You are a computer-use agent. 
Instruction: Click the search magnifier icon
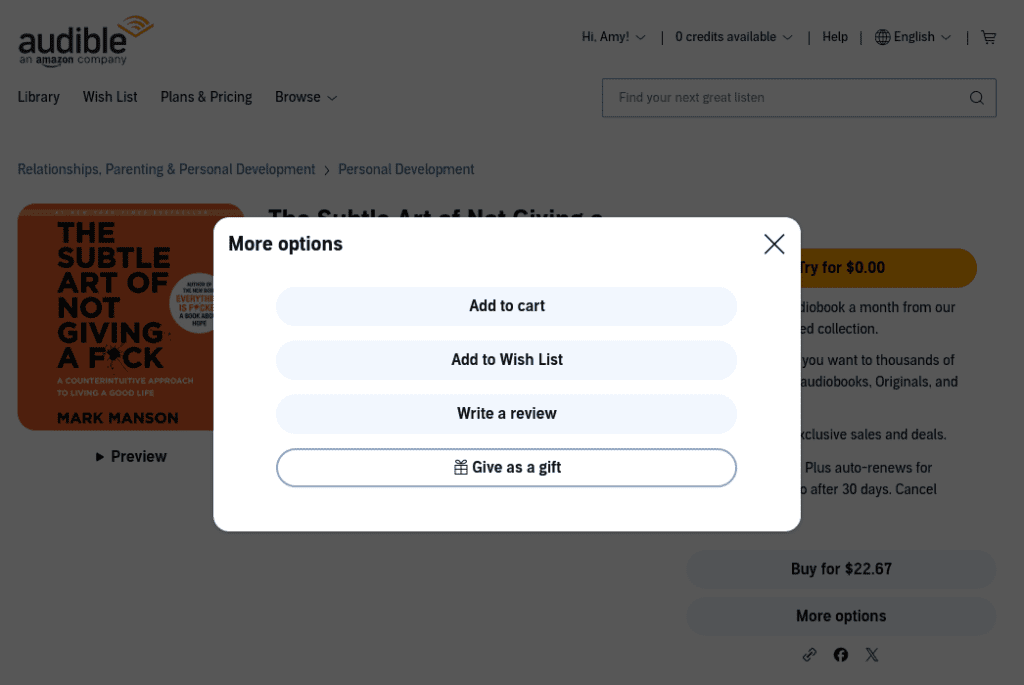pos(976,98)
